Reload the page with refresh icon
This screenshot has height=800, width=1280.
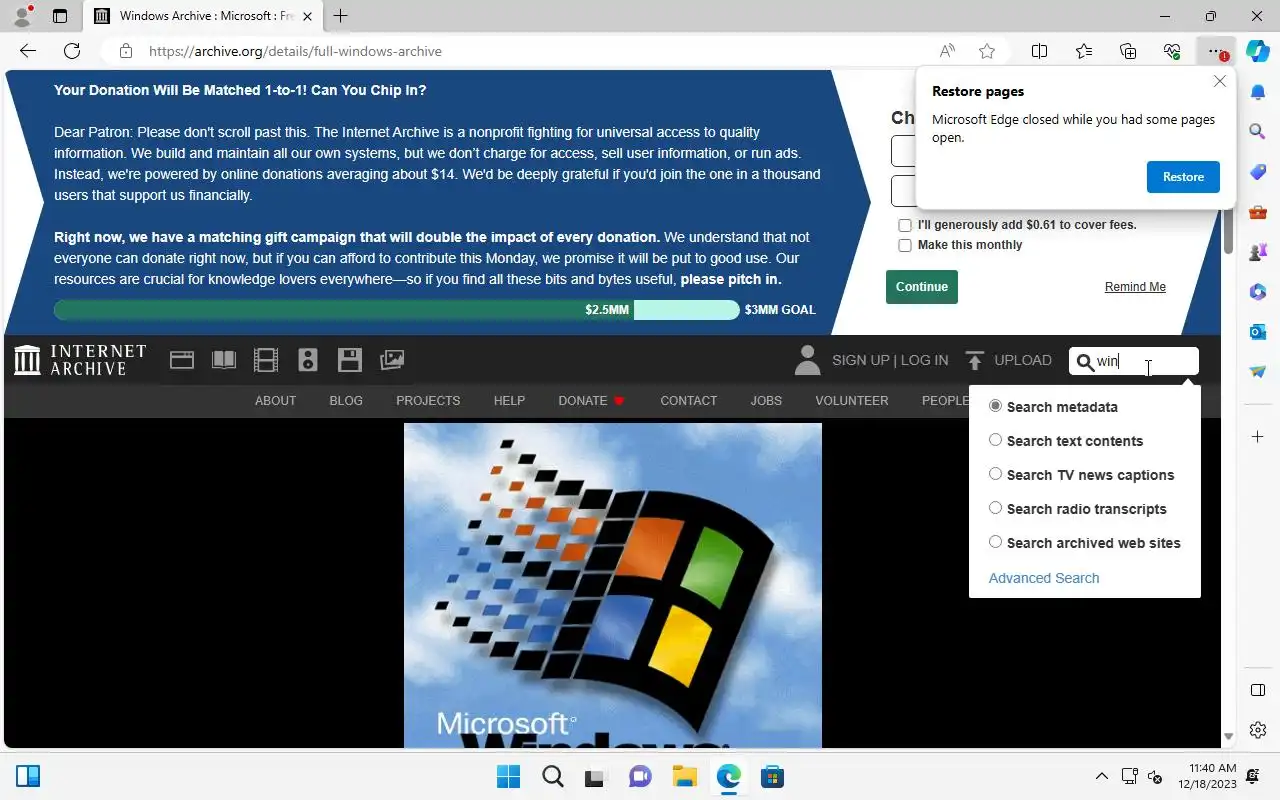coord(72,51)
